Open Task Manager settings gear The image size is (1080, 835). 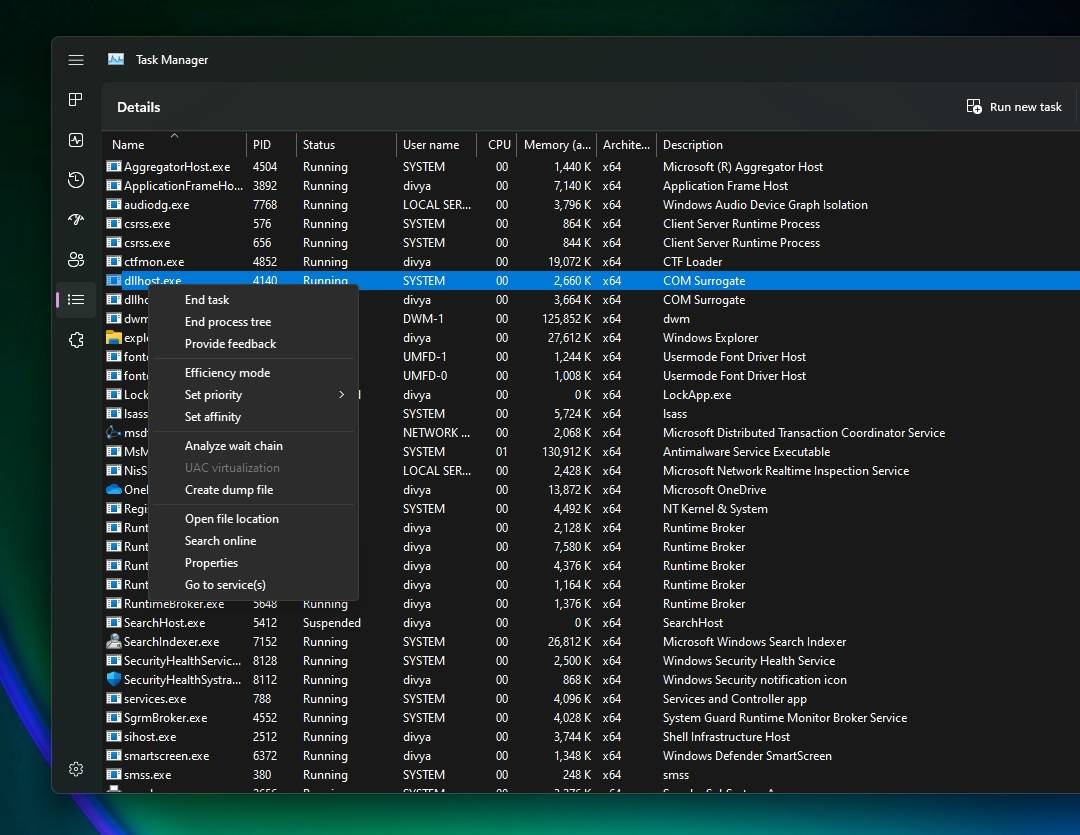[75, 769]
